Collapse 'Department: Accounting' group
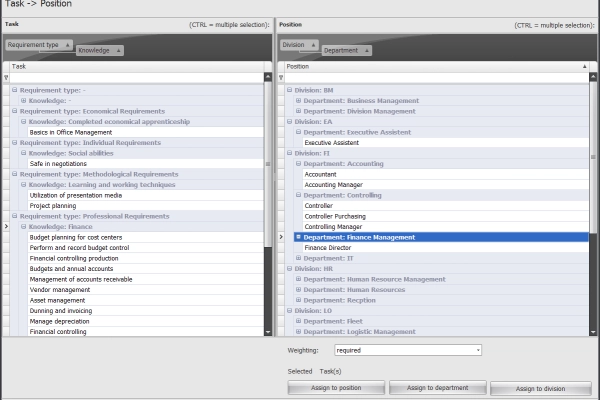Viewport: 600px width, 400px height. 298,163
